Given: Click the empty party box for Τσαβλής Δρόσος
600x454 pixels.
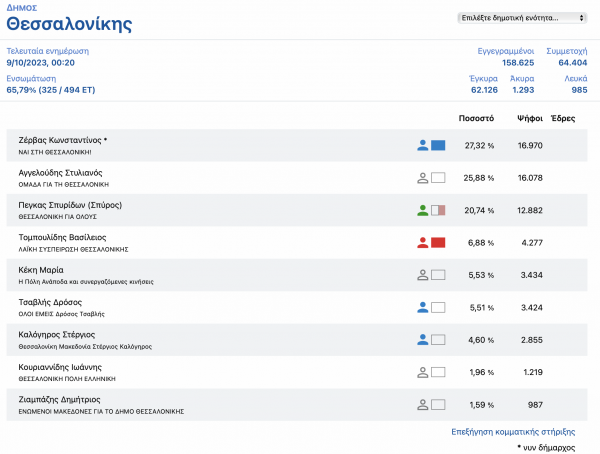Looking at the screenshot, I should (438, 307).
